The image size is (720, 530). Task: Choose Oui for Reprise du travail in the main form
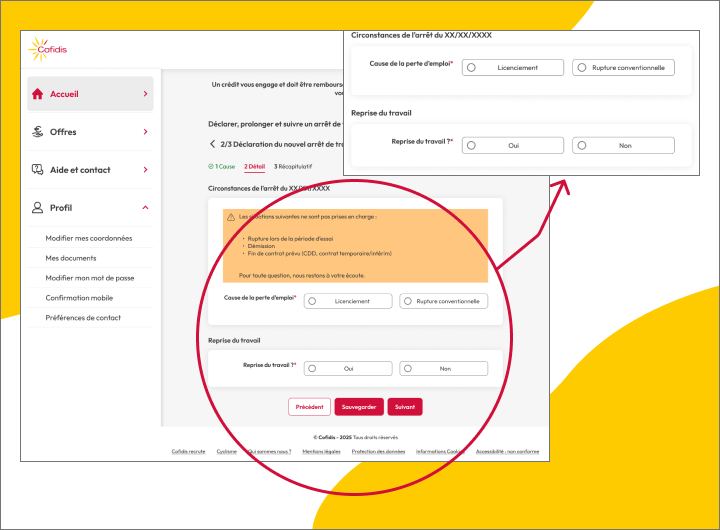pos(313,369)
